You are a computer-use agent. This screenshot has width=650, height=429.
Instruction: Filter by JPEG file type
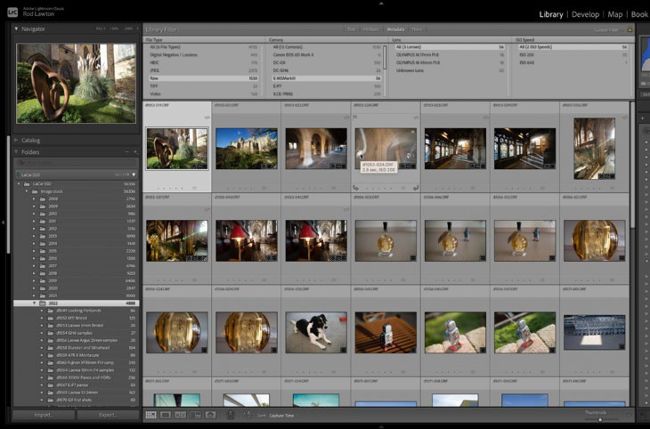(x=203, y=70)
